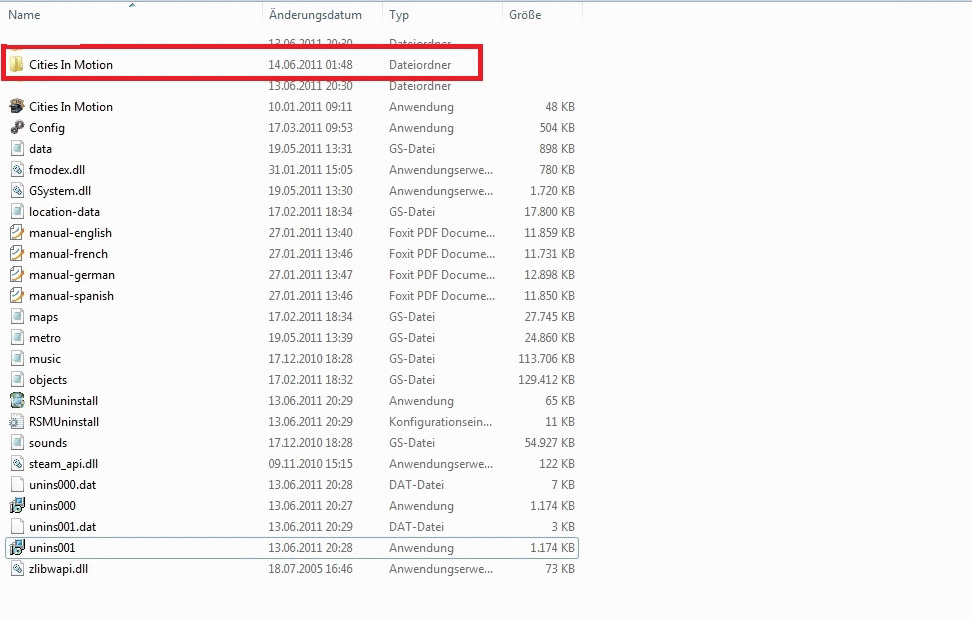Click the unins000 application icon
Screen dimensions: 972x620
17,506
